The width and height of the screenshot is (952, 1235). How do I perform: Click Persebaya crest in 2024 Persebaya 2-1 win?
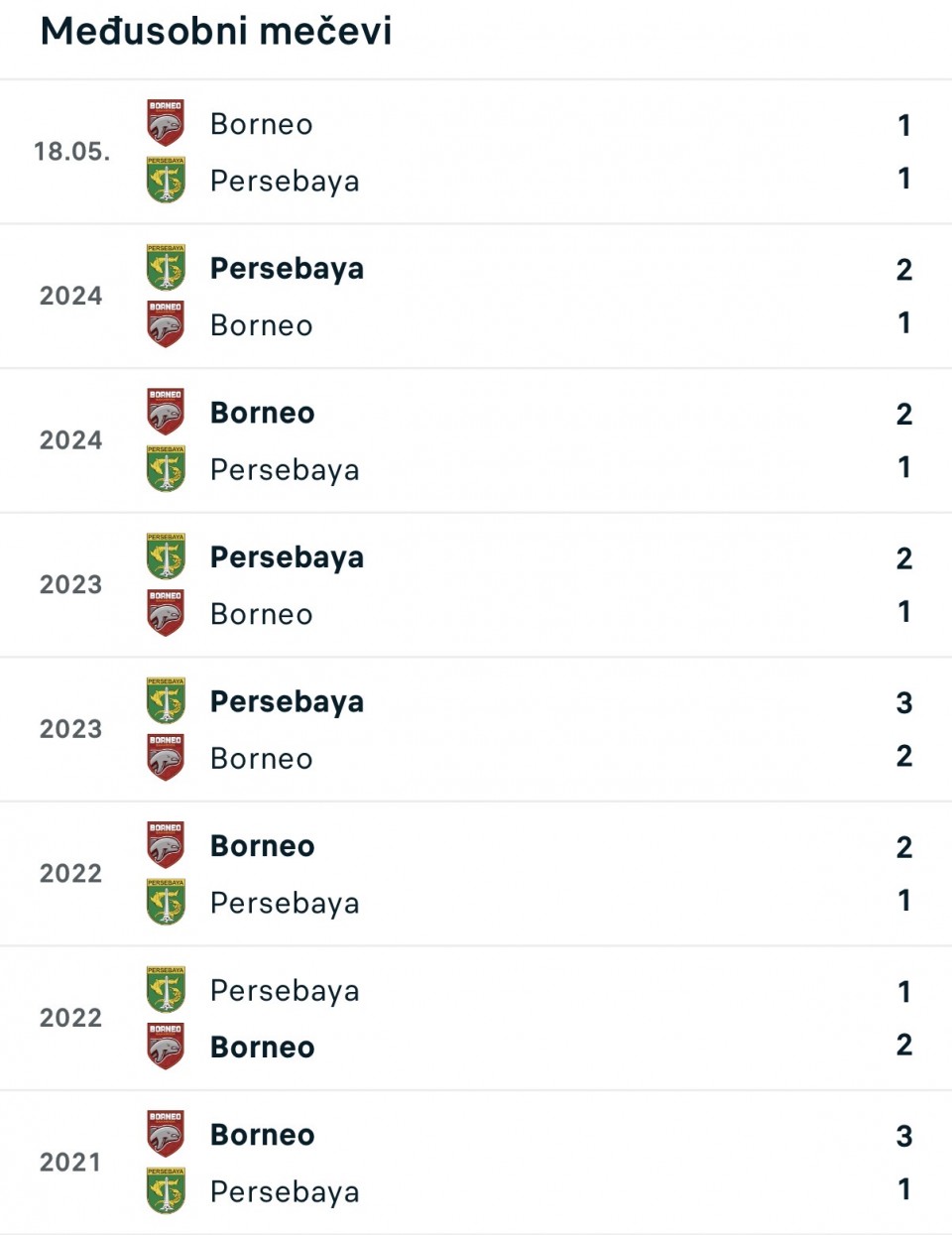[x=166, y=268]
